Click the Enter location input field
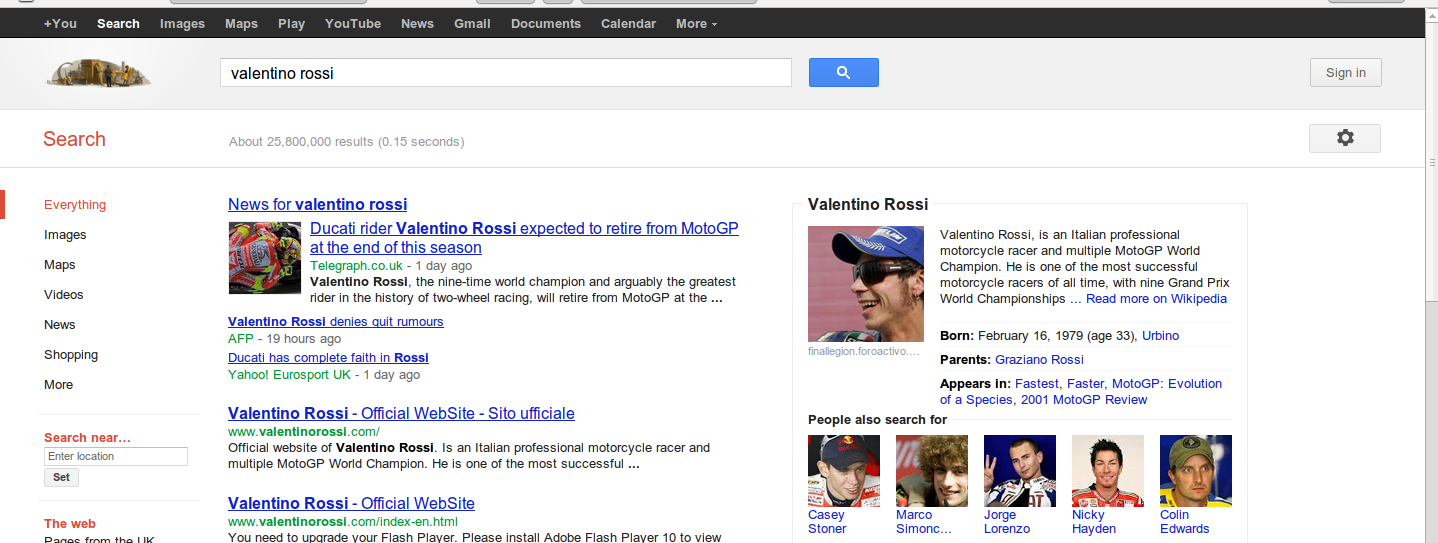 [x=116, y=456]
